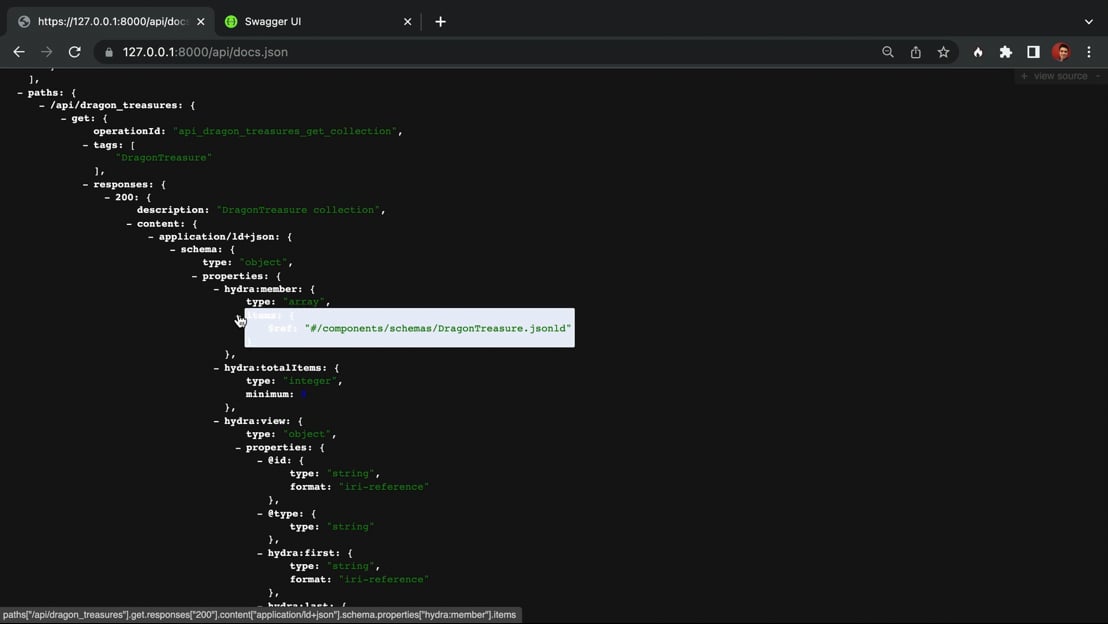
Task: Collapse the schema node
Action: coord(173,249)
